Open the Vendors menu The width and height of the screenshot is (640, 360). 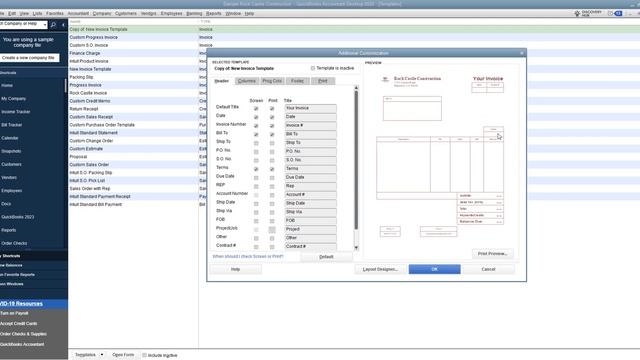click(x=149, y=13)
